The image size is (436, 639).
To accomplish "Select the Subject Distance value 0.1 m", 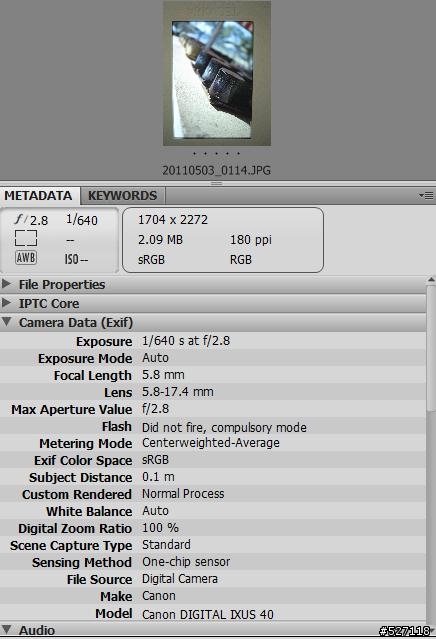I will pos(158,477).
